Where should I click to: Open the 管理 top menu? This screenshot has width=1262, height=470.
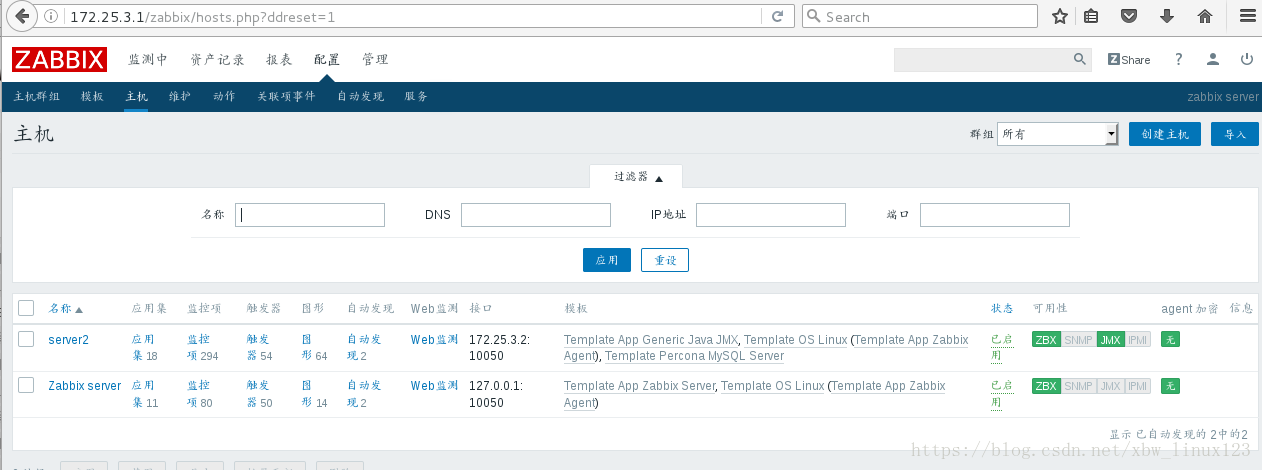pos(375,60)
